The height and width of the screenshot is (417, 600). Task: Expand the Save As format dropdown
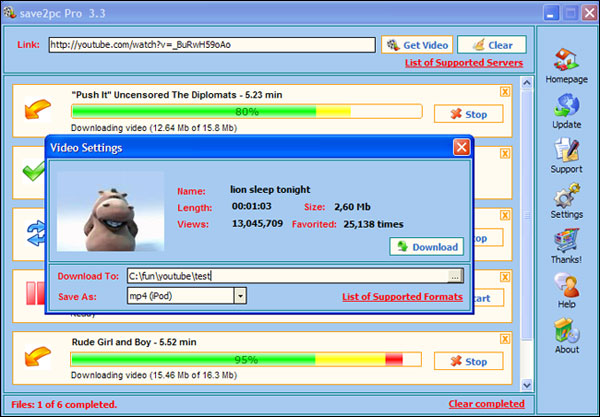tap(240, 296)
